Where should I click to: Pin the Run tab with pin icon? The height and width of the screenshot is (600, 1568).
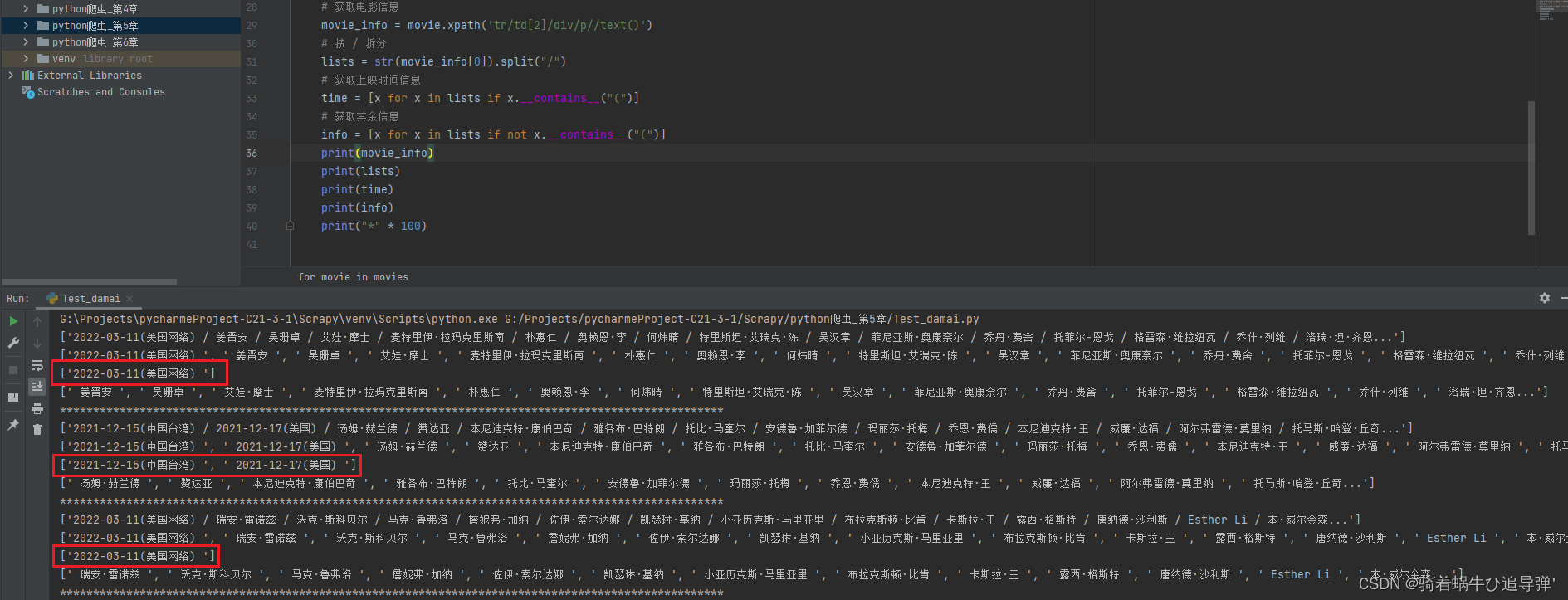point(13,425)
